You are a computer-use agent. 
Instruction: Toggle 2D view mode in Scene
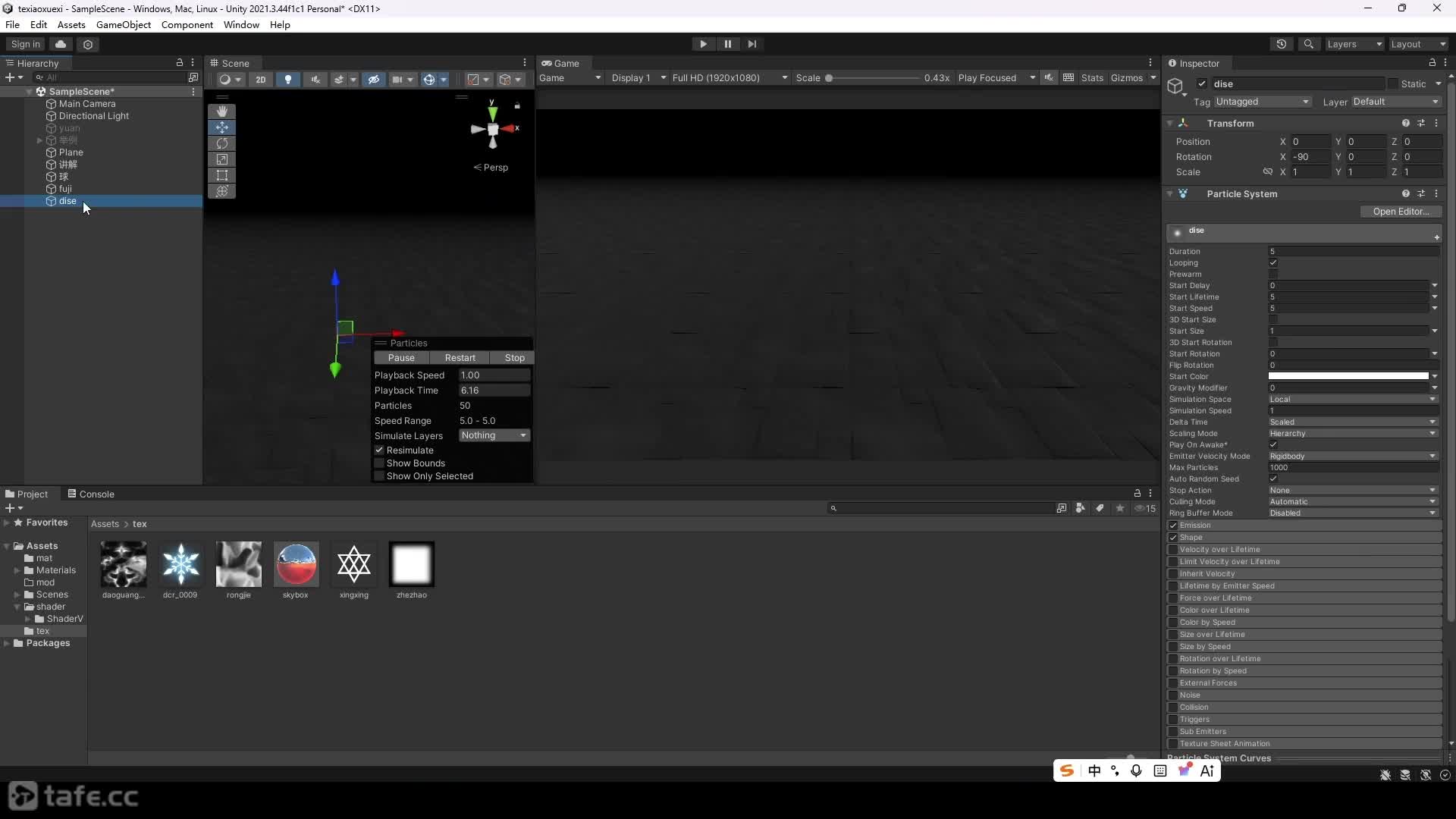[x=260, y=79]
